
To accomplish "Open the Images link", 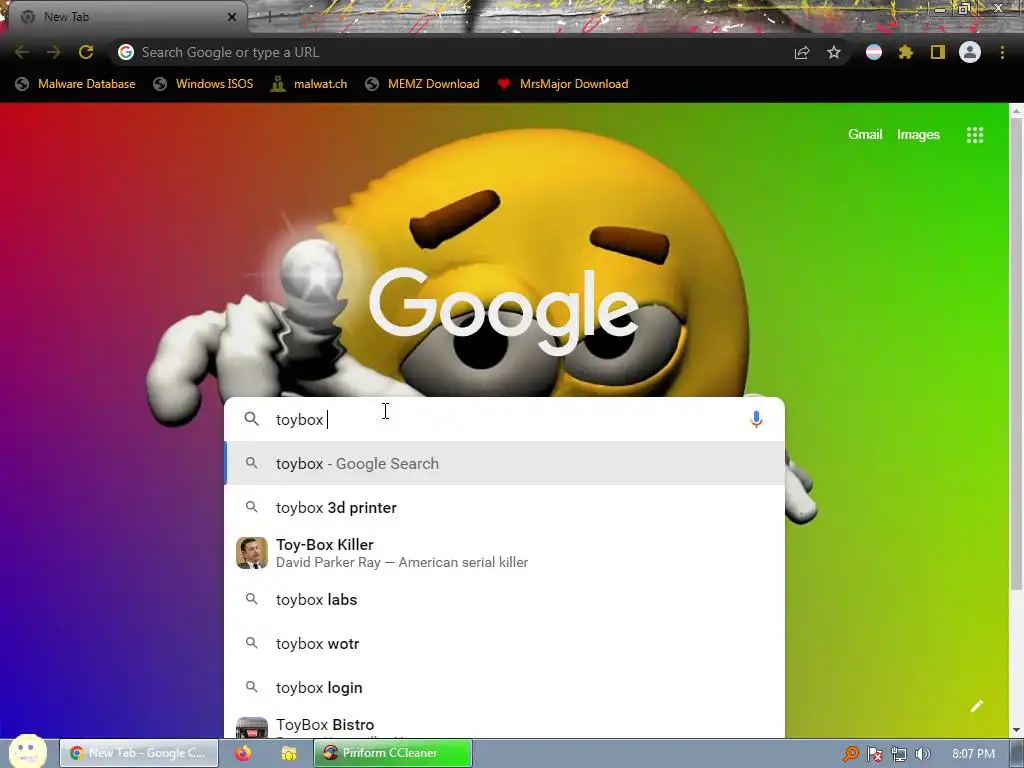I will pos(918,135).
